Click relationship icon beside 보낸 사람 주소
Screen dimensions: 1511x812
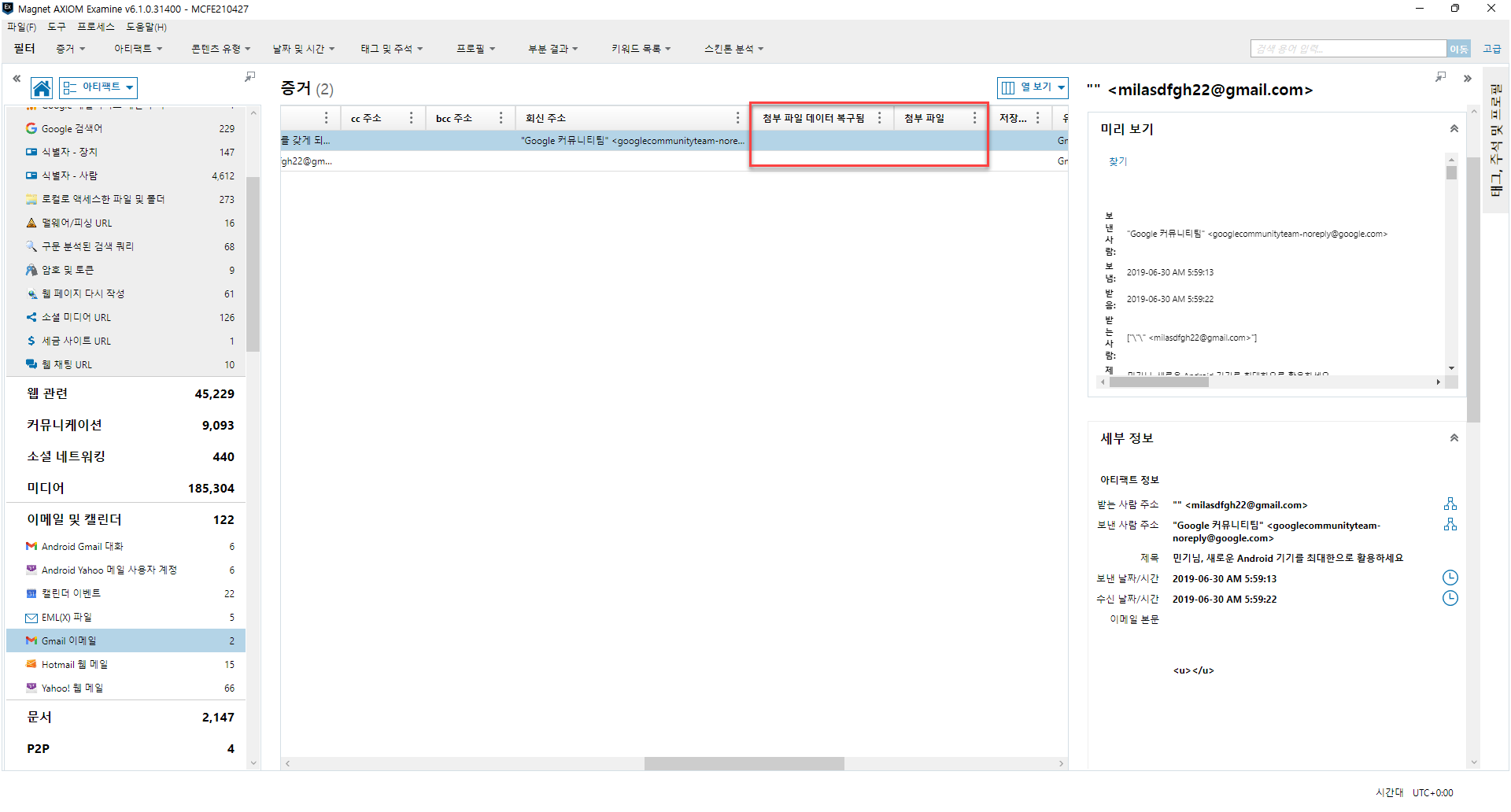tap(1450, 524)
